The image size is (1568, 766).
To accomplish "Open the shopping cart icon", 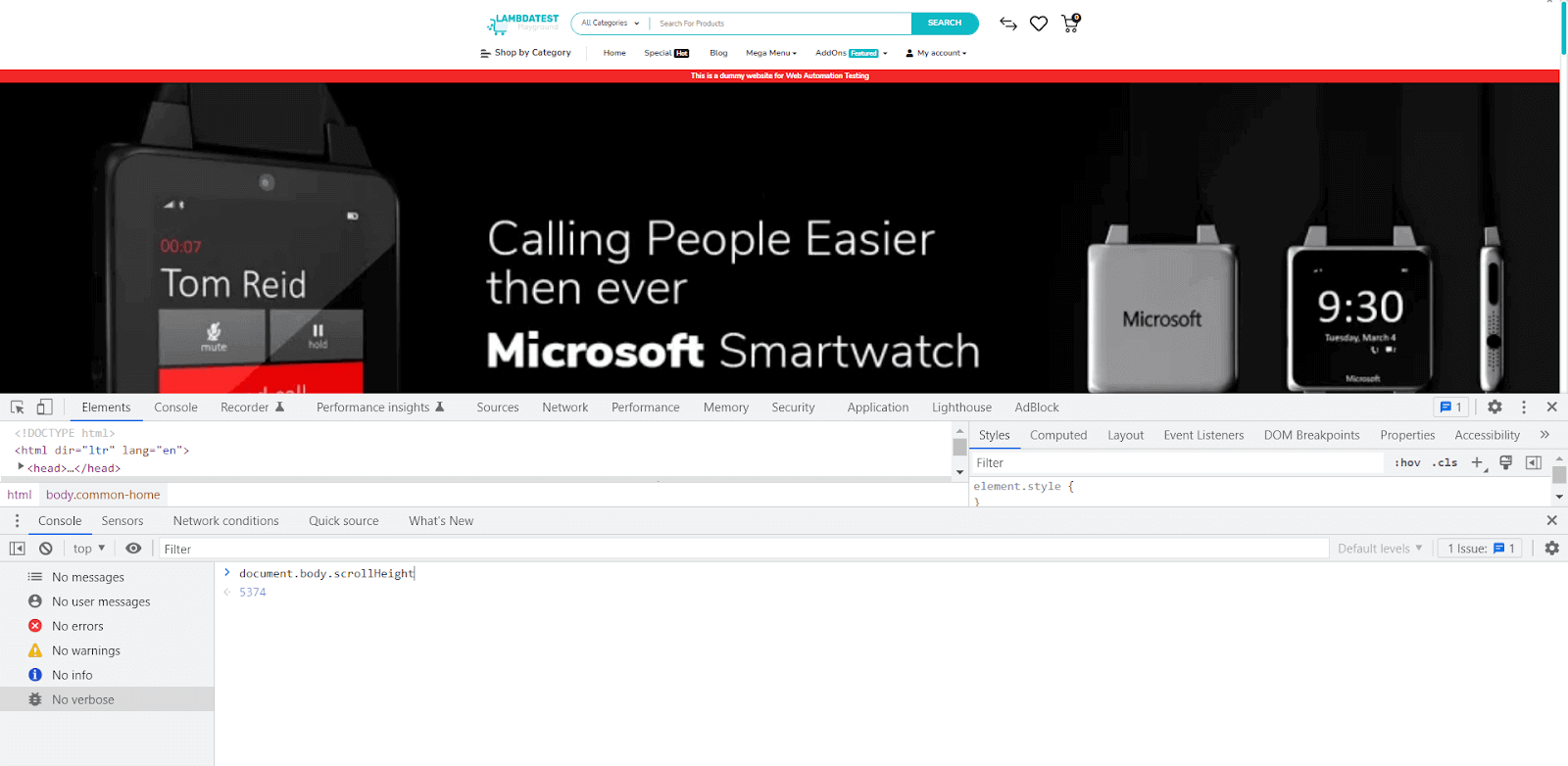I will [1070, 24].
